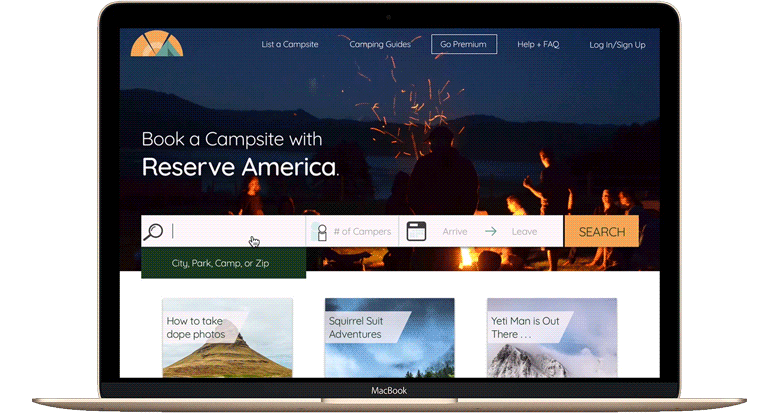Click the location search text field
This screenshot has height=415, width=780.
point(223,231)
